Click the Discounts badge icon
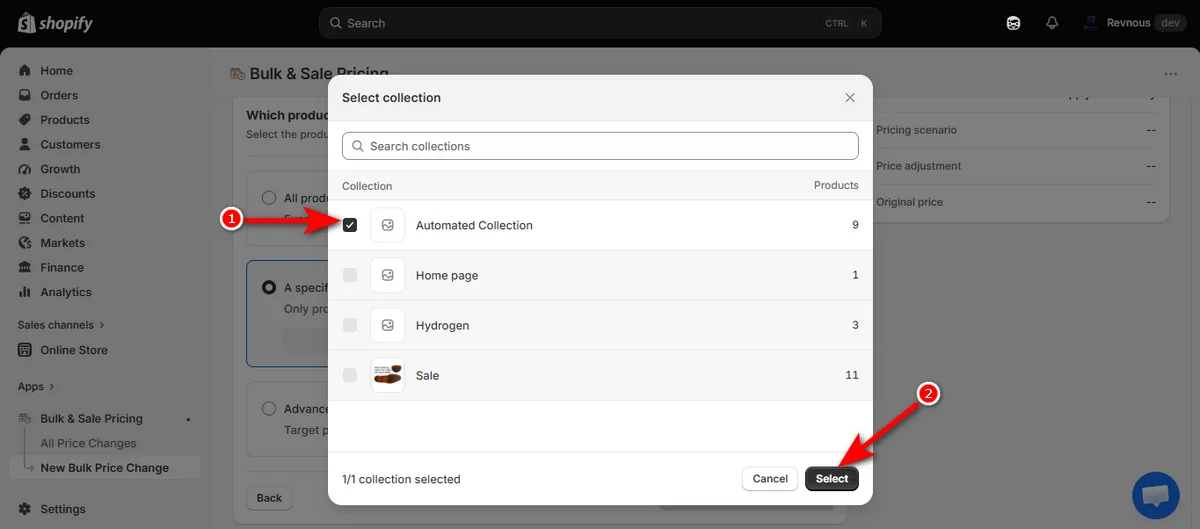This screenshot has width=1200, height=529. pyautogui.click(x=25, y=194)
